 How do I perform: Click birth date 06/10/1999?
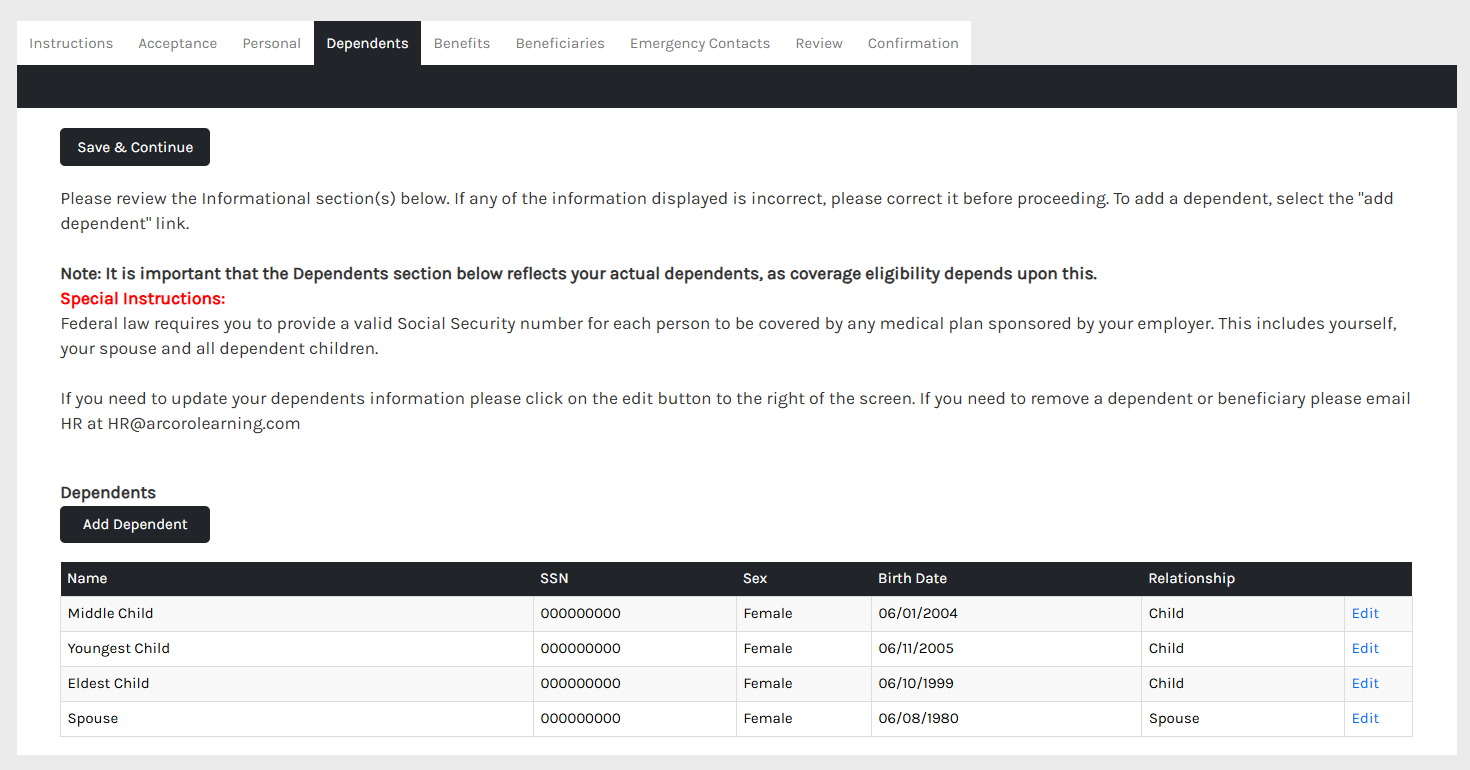(x=916, y=683)
